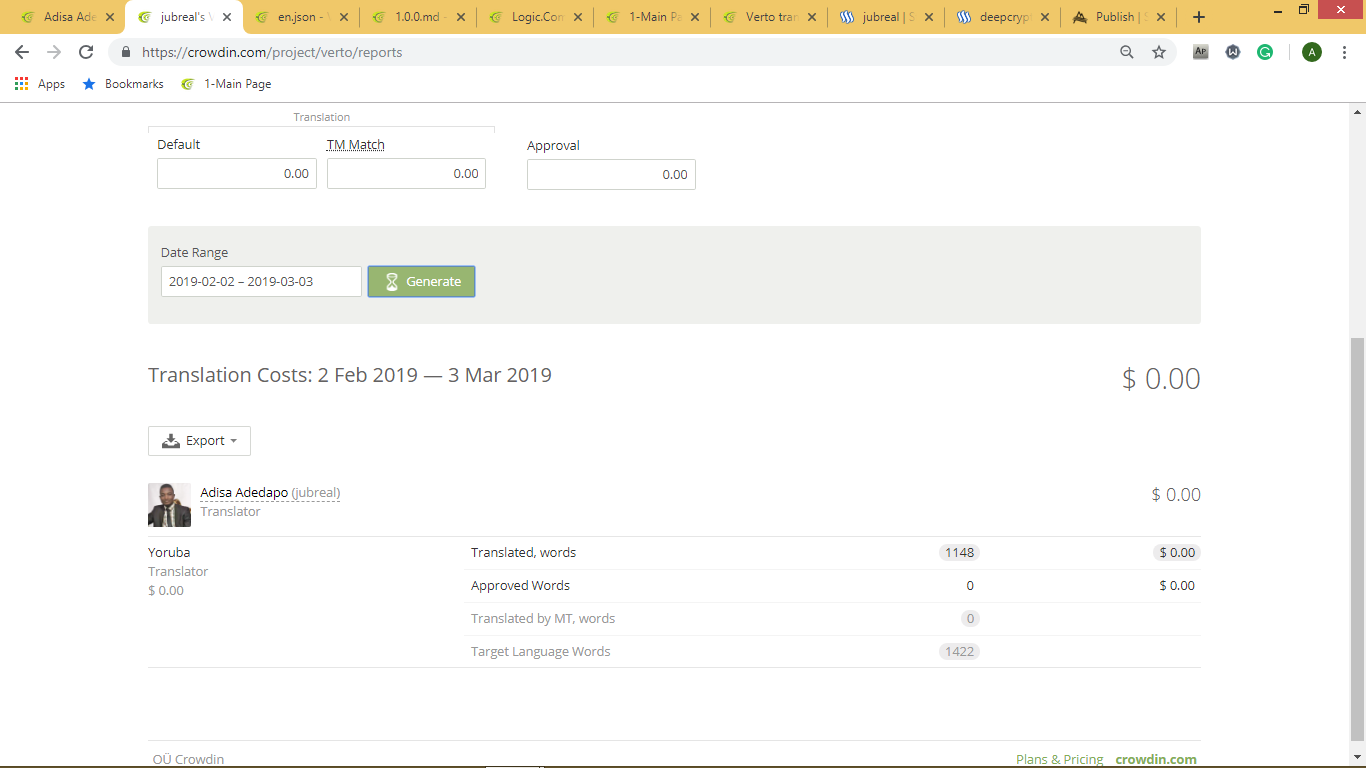Click the TM Match rate field
This screenshot has width=1366, height=768.
tap(406, 174)
